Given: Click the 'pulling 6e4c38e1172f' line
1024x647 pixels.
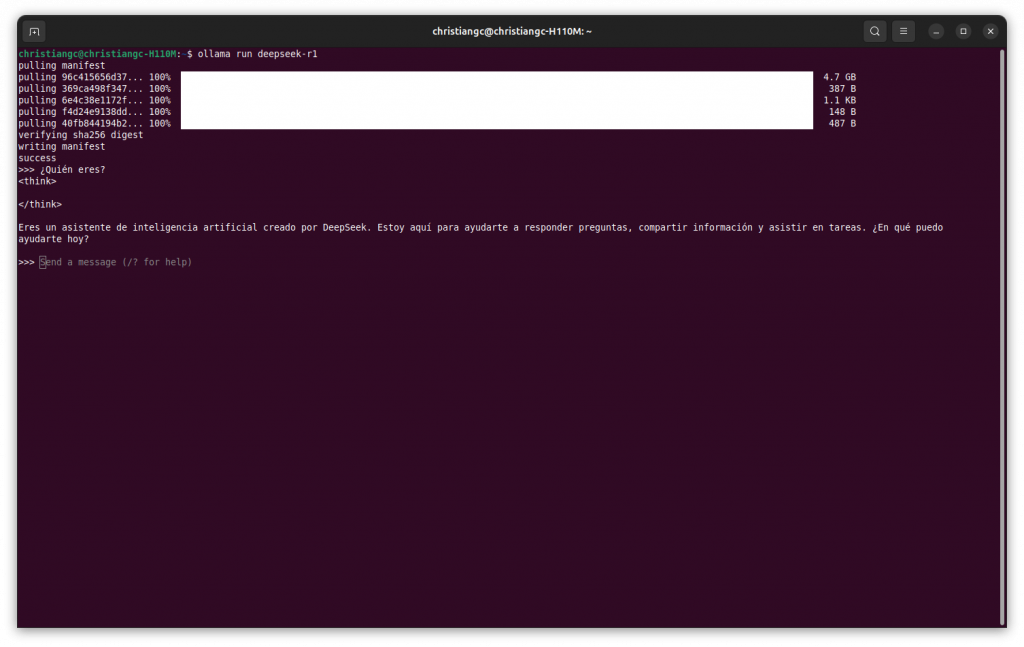Looking at the screenshot, I should 94,101.
